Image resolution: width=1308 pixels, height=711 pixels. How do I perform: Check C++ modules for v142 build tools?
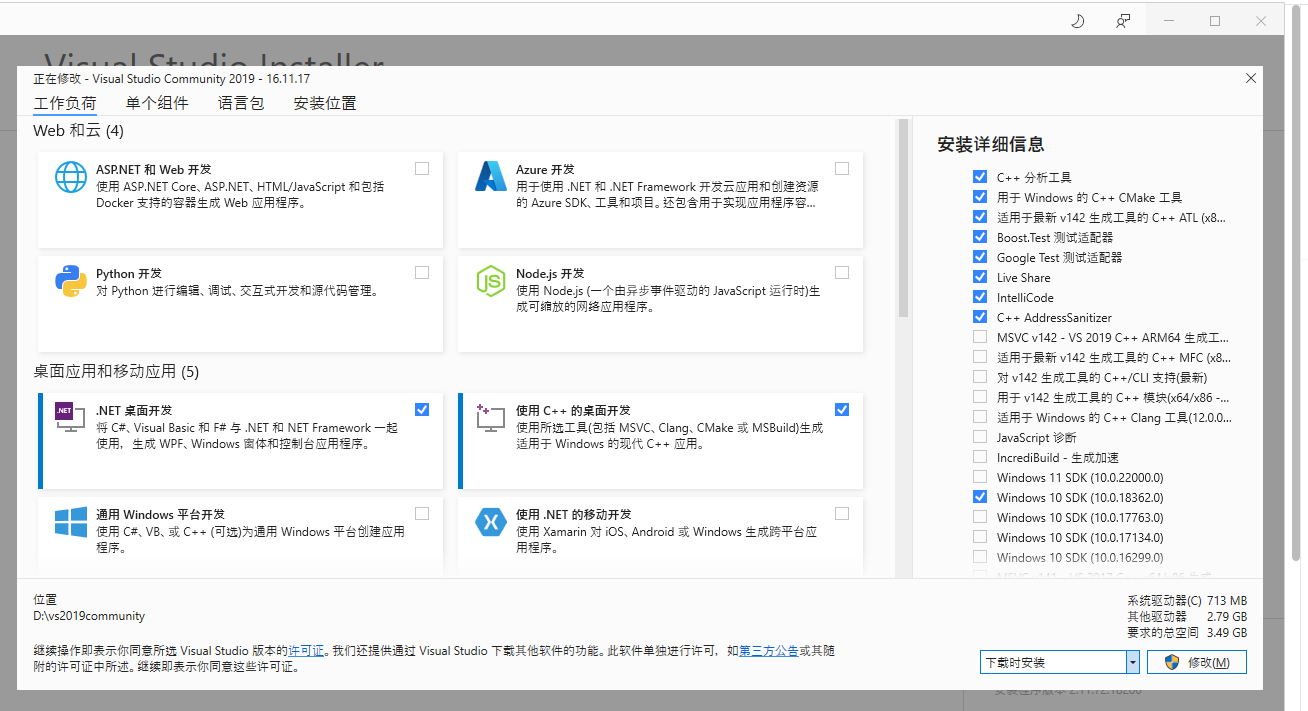coord(979,397)
